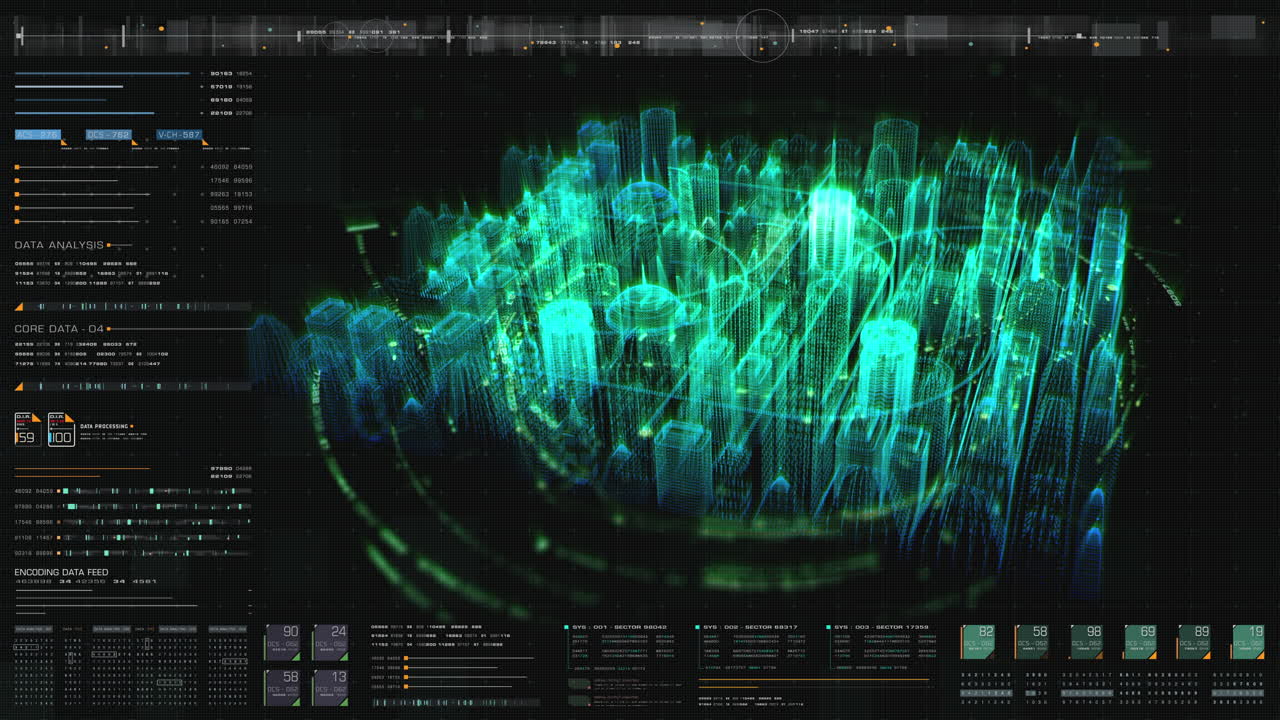Select the rightmost DCS-062 tile showing 19
The image size is (1280, 720).
[1250, 640]
